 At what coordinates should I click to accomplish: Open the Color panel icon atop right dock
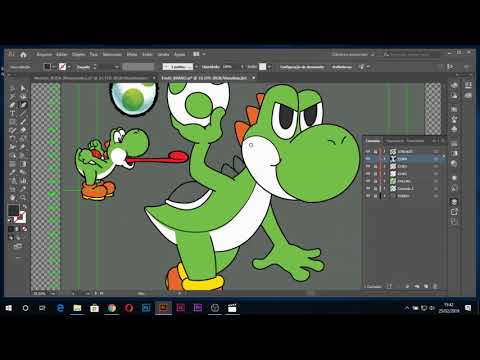[x=454, y=86]
